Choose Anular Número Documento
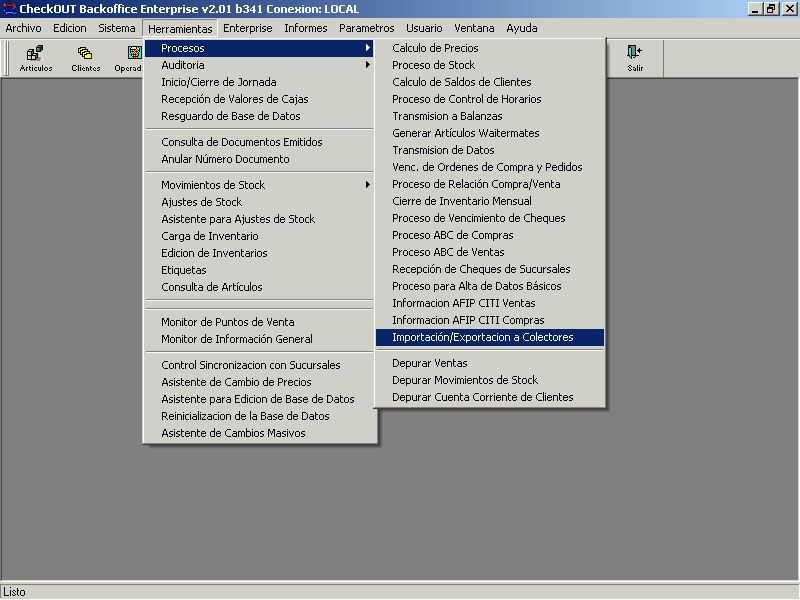The width and height of the screenshot is (800, 600). click(x=260, y=159)
